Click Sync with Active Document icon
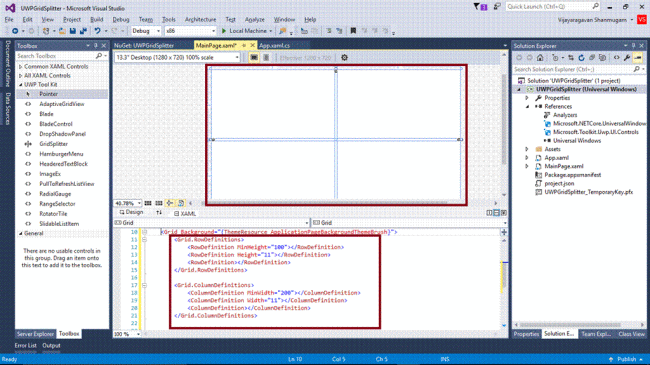The image size is (650, 365). coord(571,58)
